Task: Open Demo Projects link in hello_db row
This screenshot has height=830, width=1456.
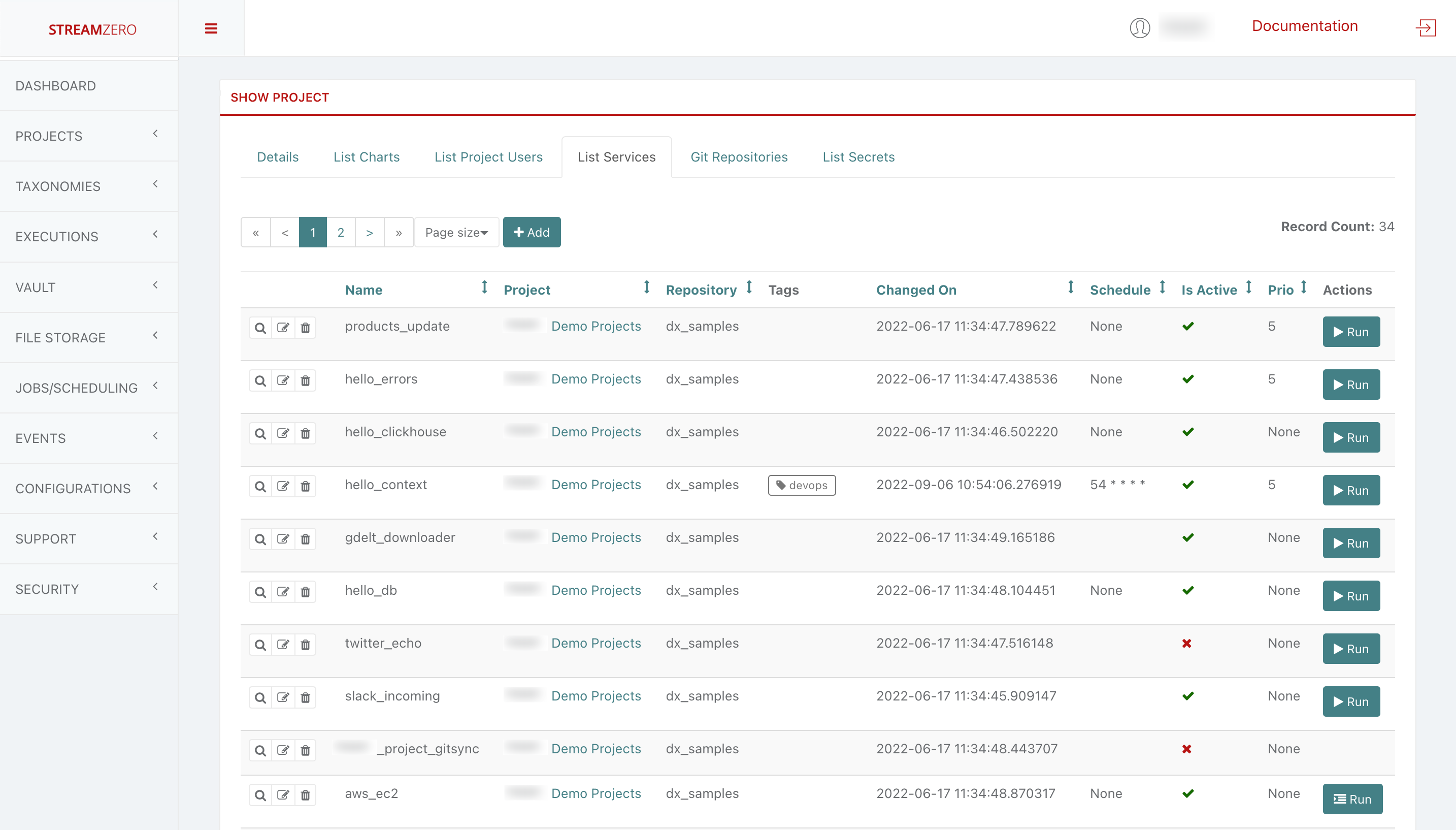Action: click(596, 590)
